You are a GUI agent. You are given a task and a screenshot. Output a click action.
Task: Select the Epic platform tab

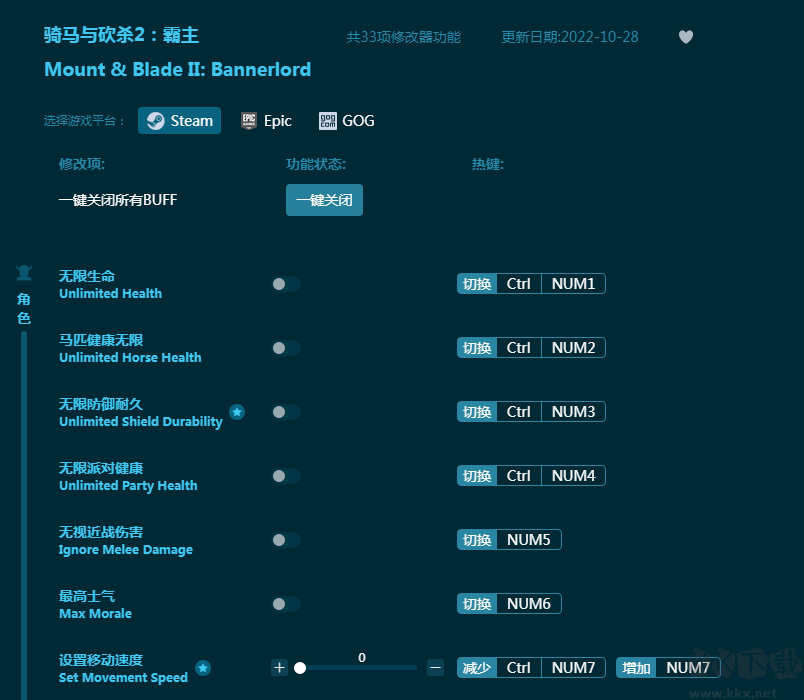point(267,121)
